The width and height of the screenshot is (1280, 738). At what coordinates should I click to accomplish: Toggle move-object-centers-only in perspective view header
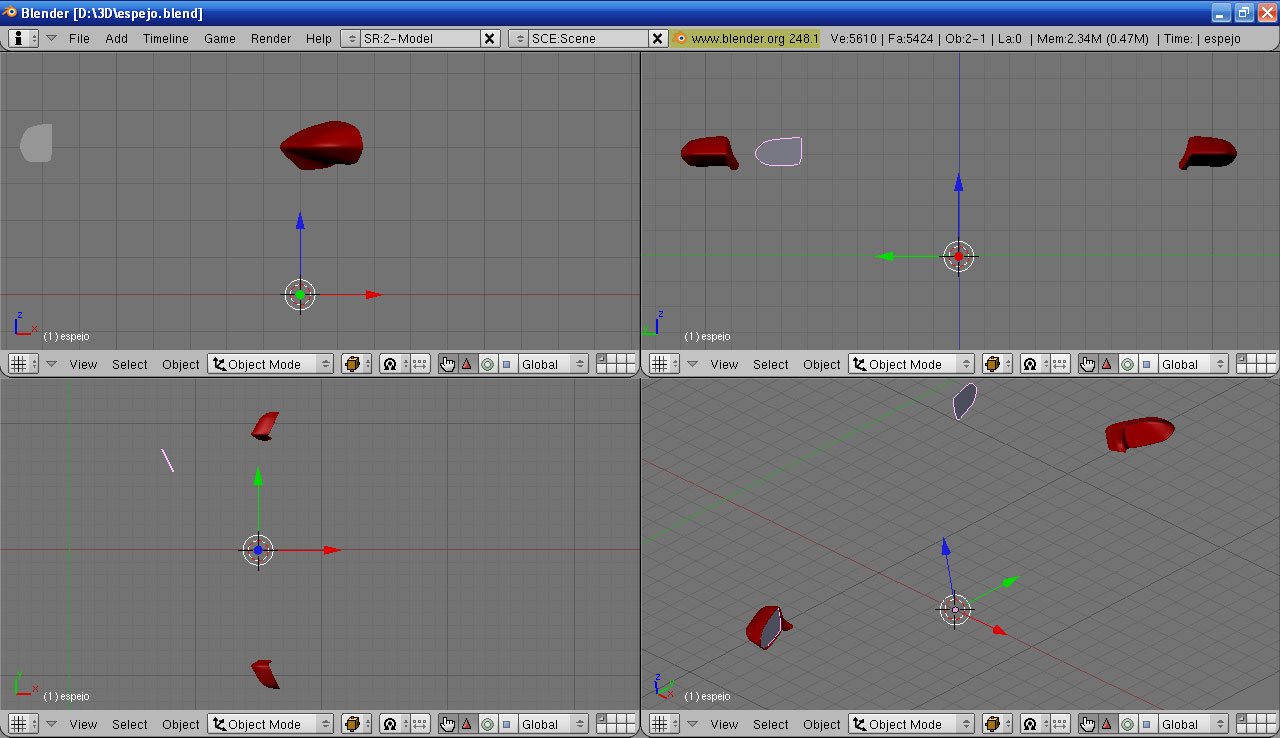click(1060, 724)
